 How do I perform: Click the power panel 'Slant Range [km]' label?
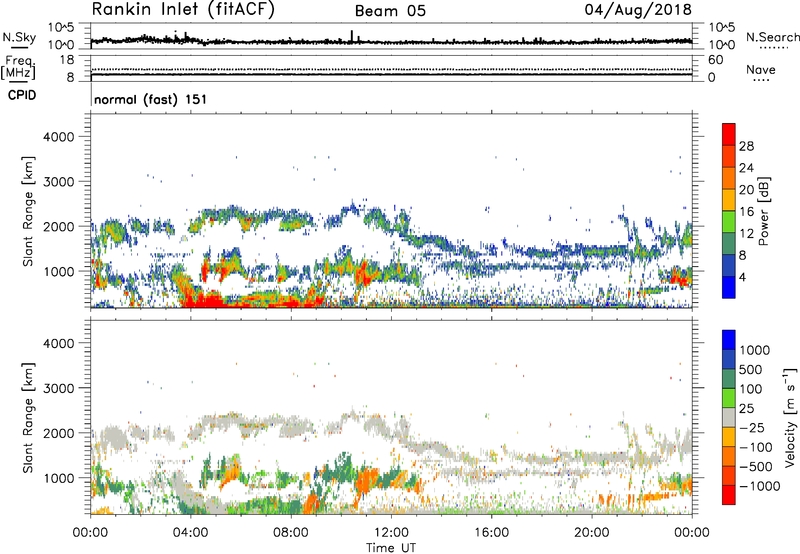point(28,211)
